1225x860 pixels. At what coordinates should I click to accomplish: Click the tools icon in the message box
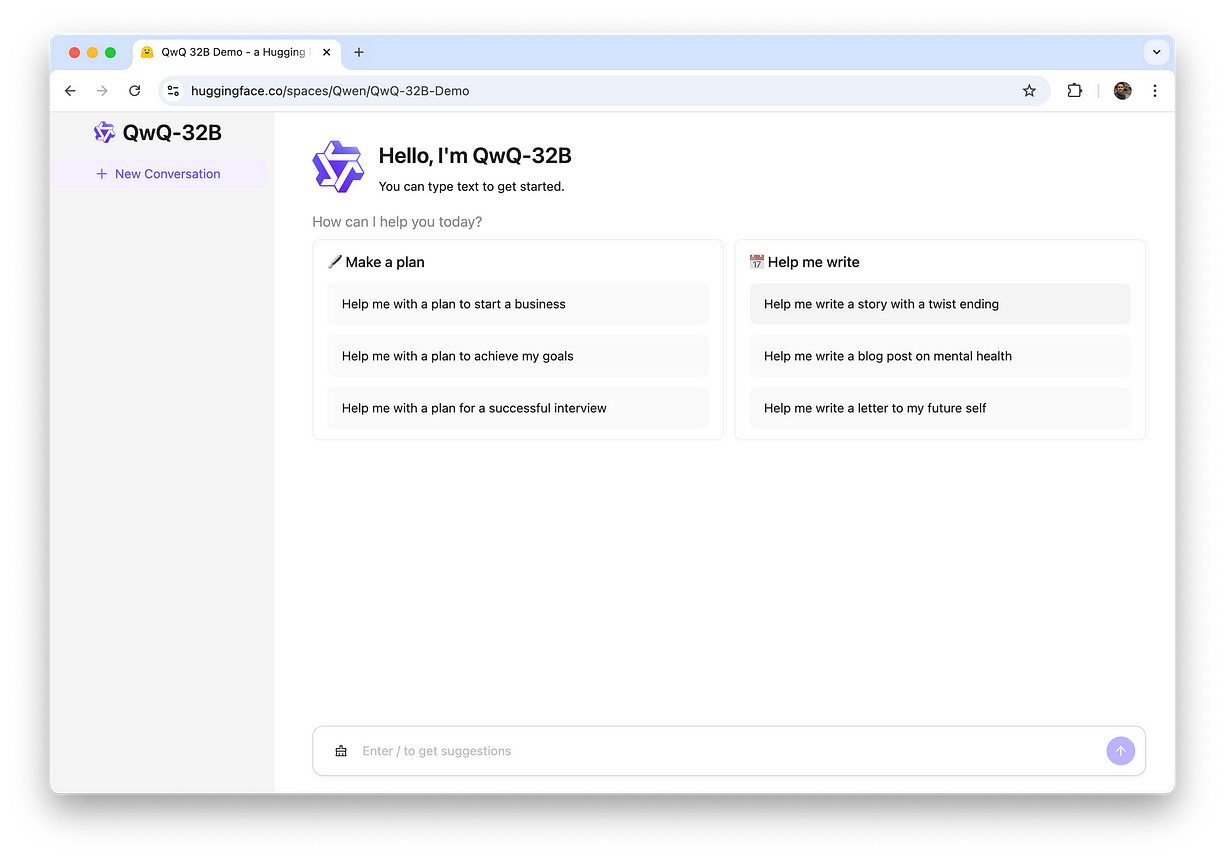[x=341, y=751]
